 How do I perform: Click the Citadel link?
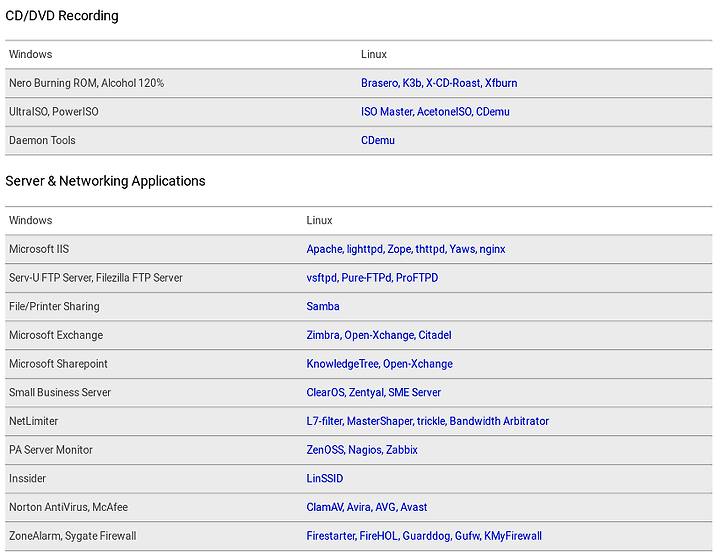435,335
